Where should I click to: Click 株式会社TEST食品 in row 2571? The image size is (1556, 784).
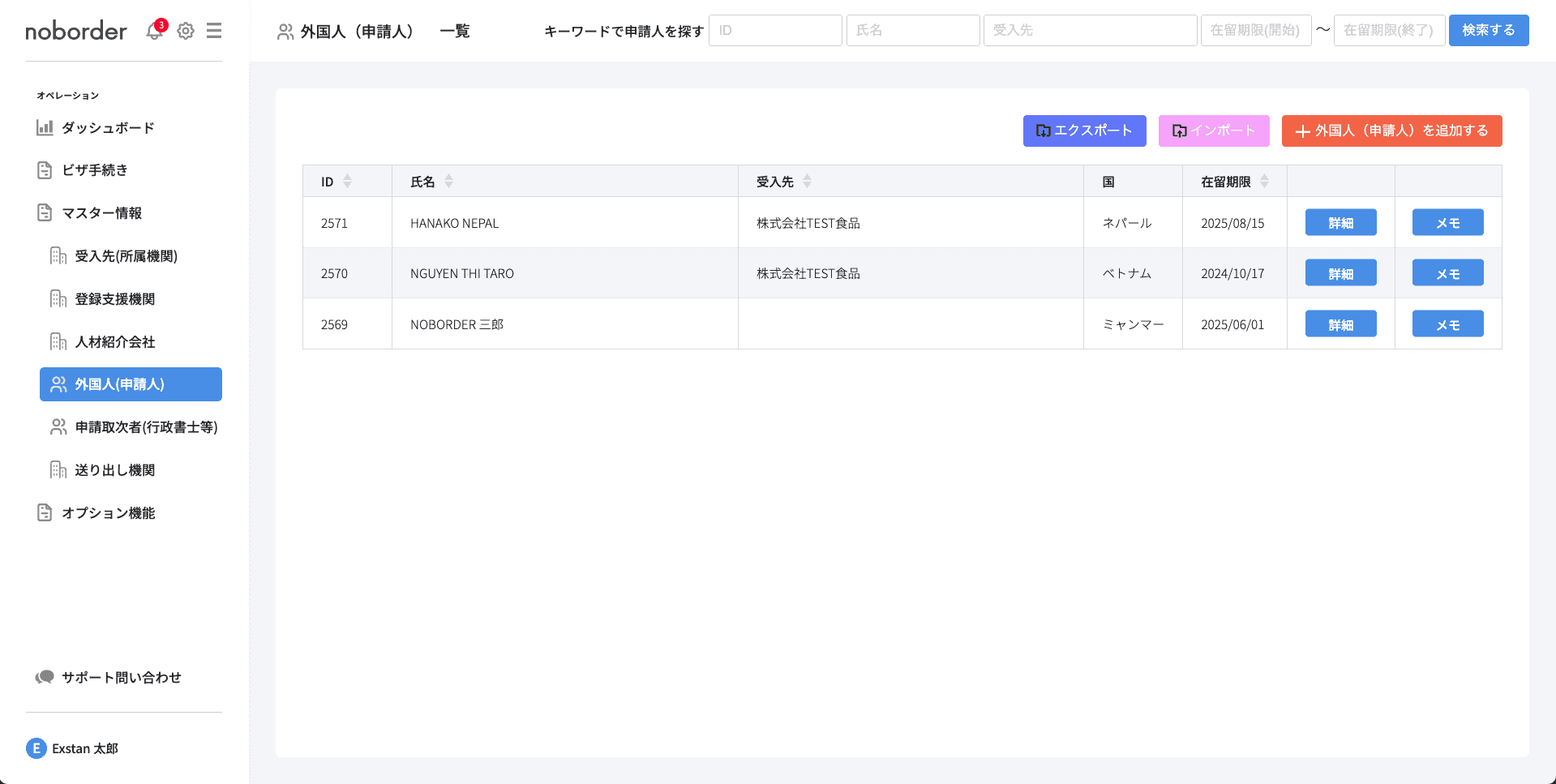click(808, 223)
